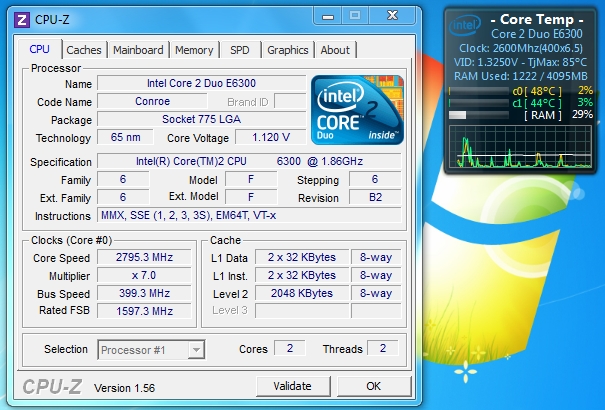Click the CPU-Z Version 1.56 label

tap(124, 388)
